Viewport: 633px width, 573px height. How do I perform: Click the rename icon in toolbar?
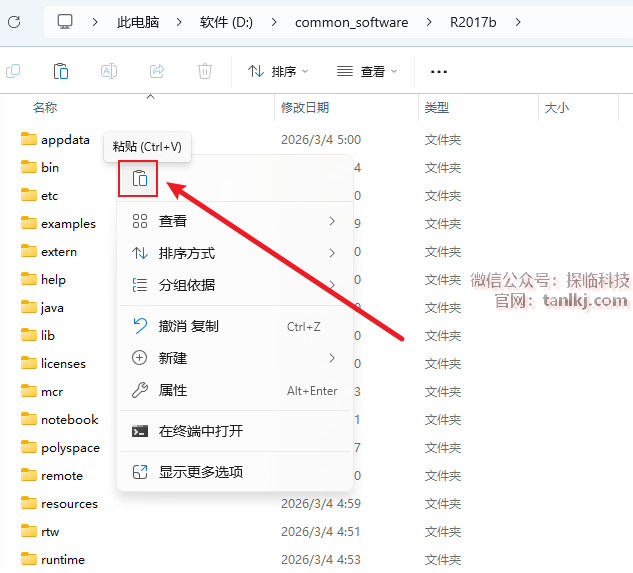109,71
